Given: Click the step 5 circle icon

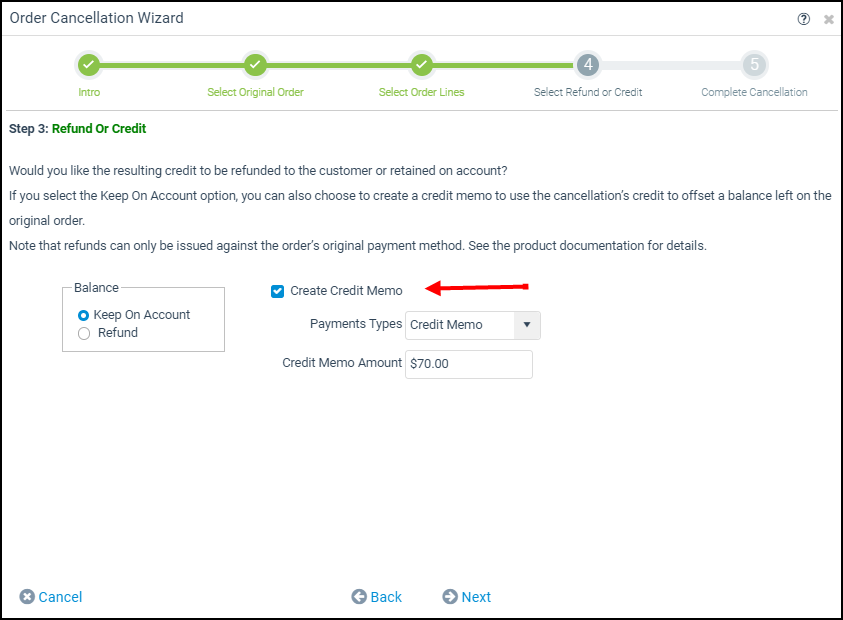Looking at the screenshot, I should 754,65.
